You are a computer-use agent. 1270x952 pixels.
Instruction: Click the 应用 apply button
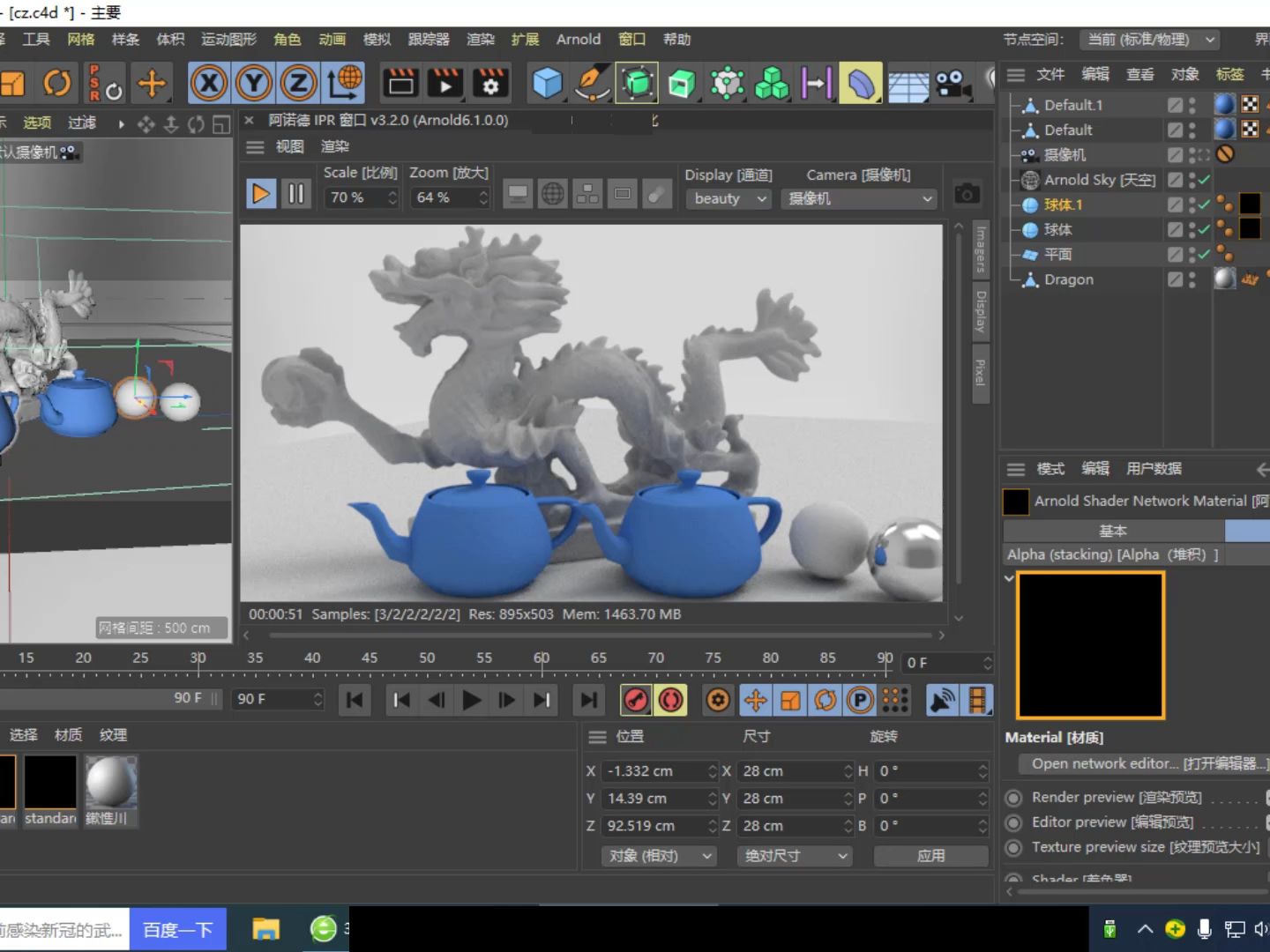coord(930,856)
